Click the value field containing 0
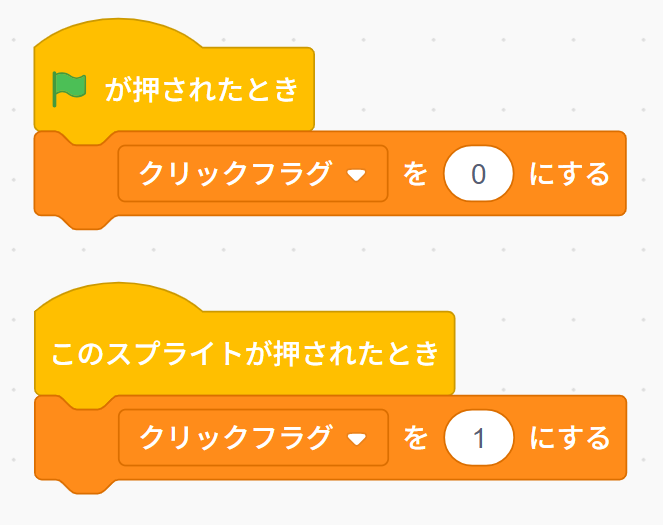663x525 pixels. [x=478, y=174]
